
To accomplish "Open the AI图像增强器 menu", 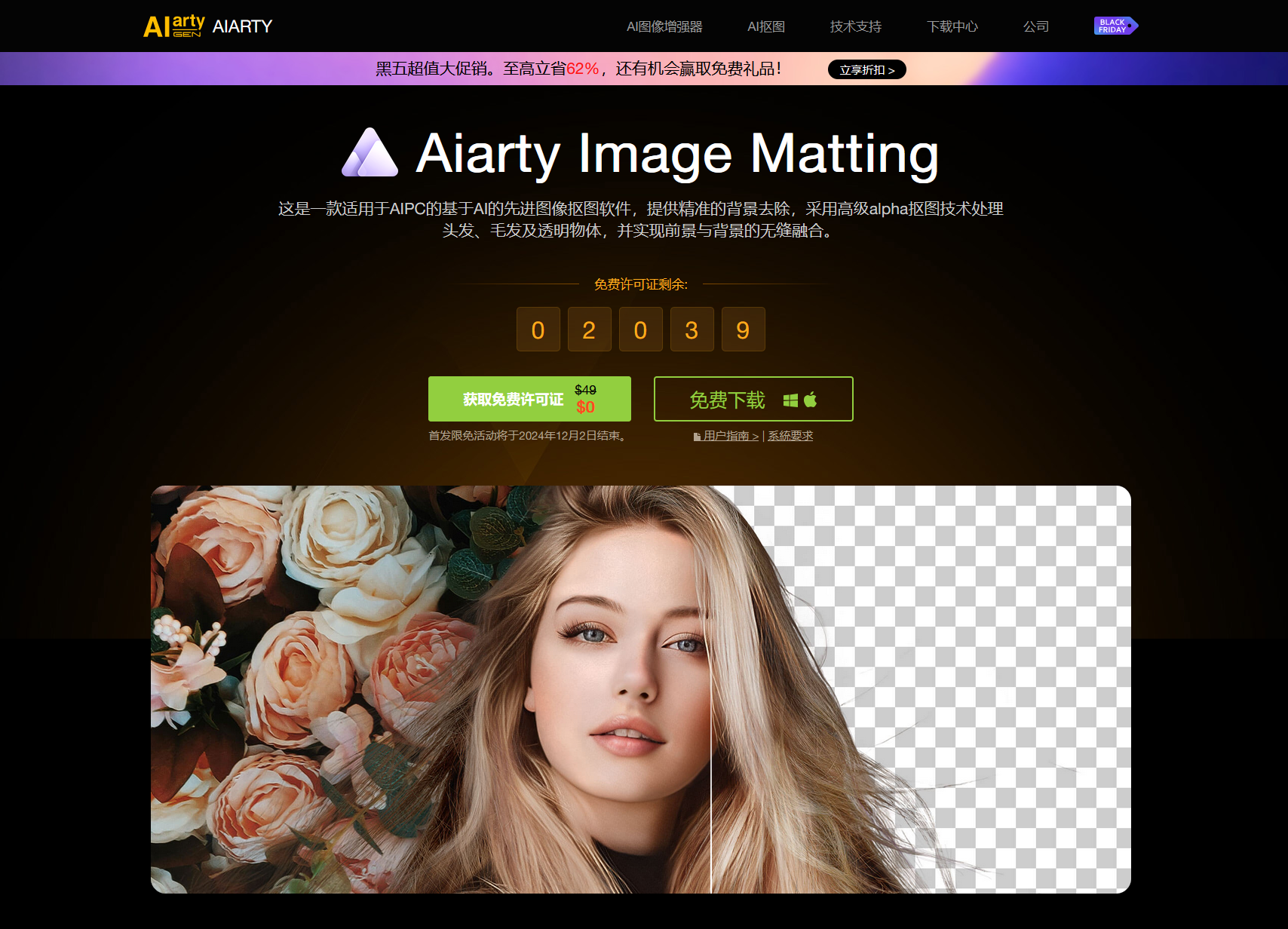I will point(664,26).
